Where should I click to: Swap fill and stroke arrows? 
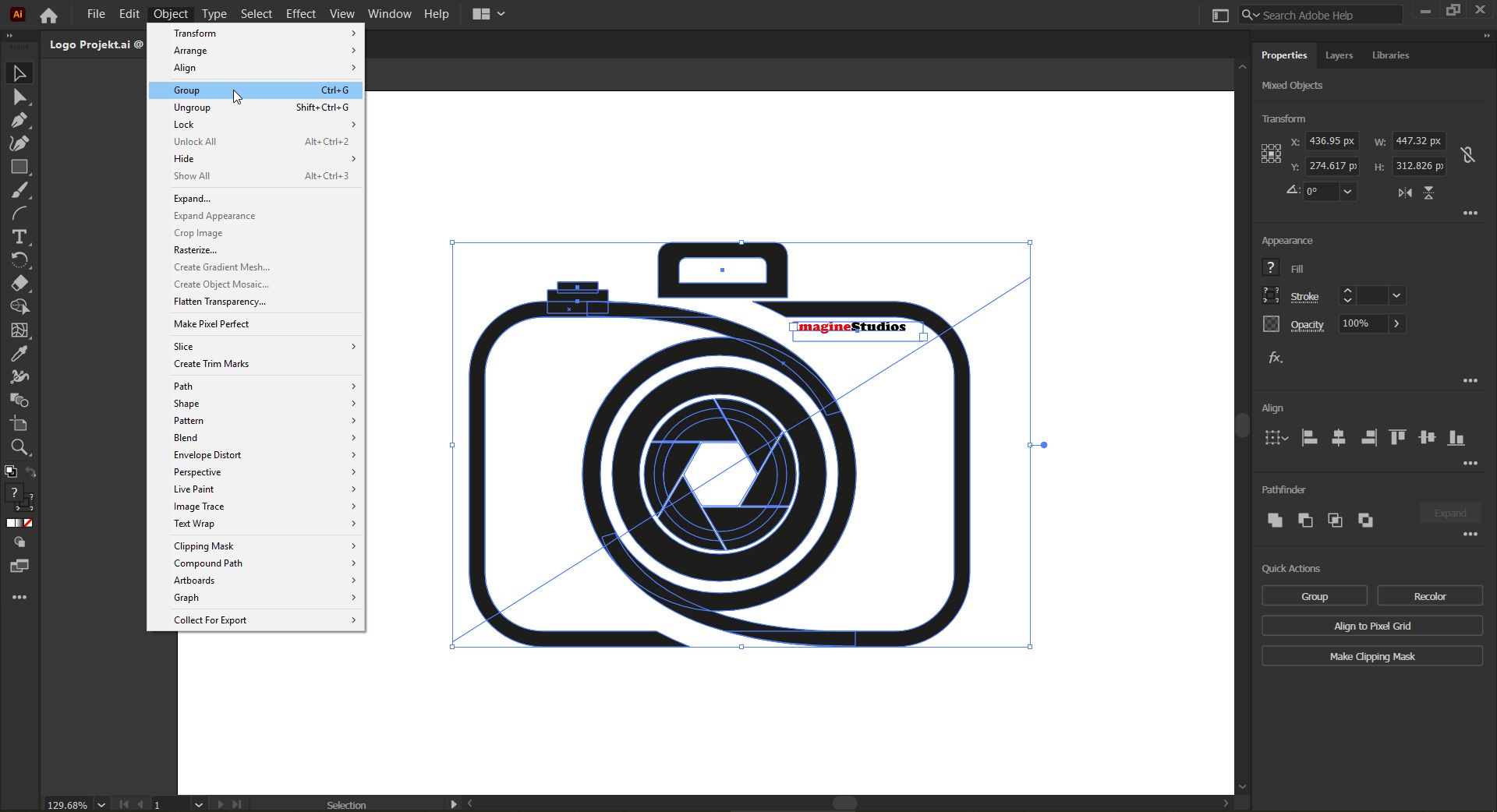tap(30, 471)
